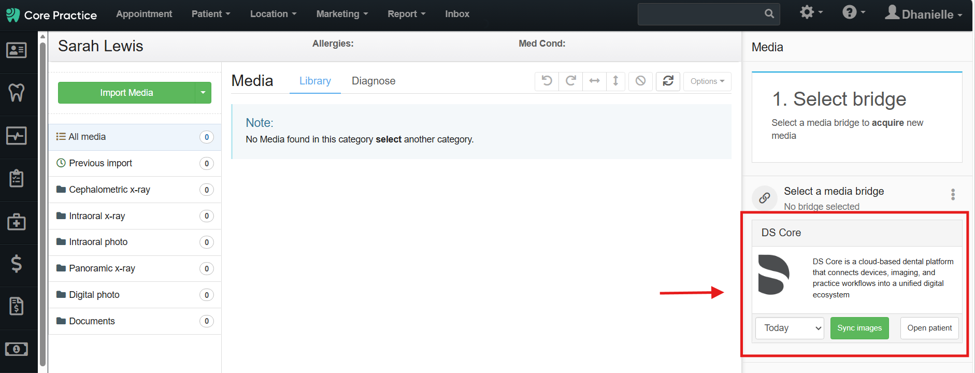Expand the Import Media dropdown arrow
The height and width of the screenshot is (373, 975).
point(203,93)
